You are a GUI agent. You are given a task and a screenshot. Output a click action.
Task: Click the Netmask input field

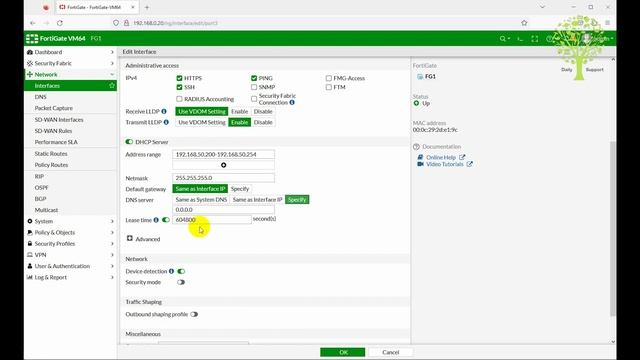(223, 178)
